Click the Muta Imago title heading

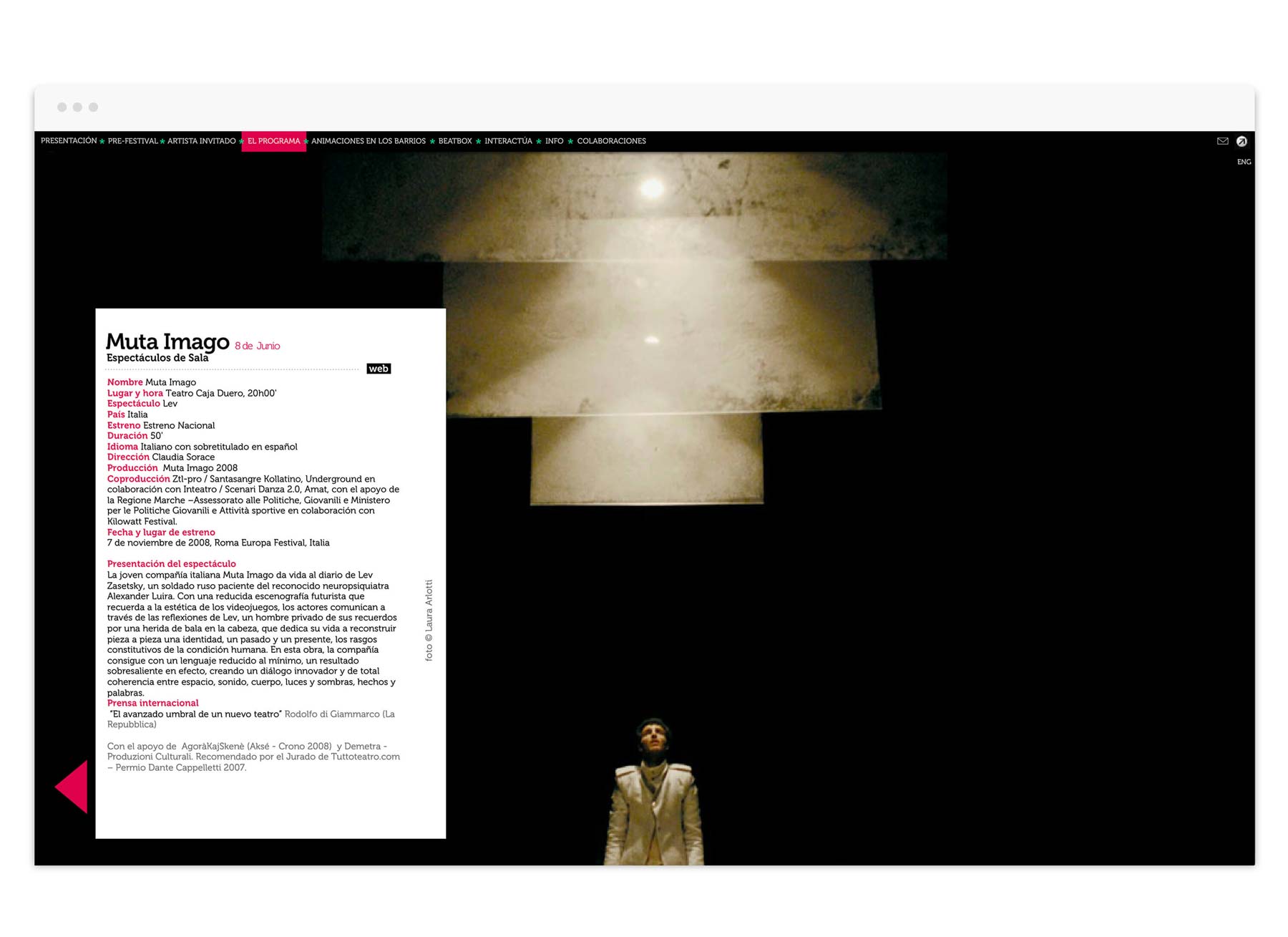167,341
